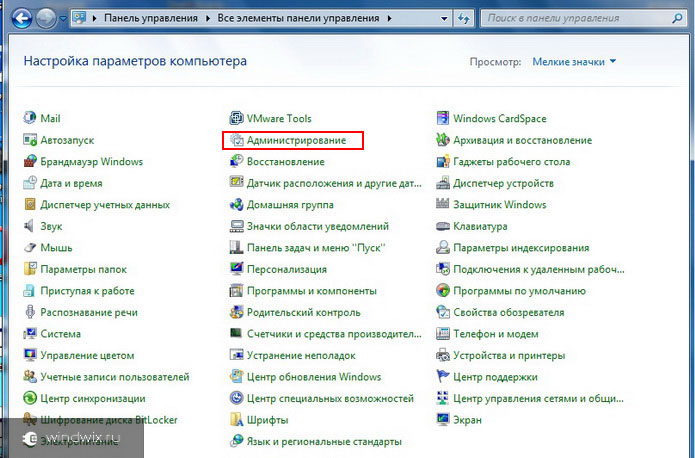Click the Forward navigation button
The image size is (695, 458).
point(46,18)
